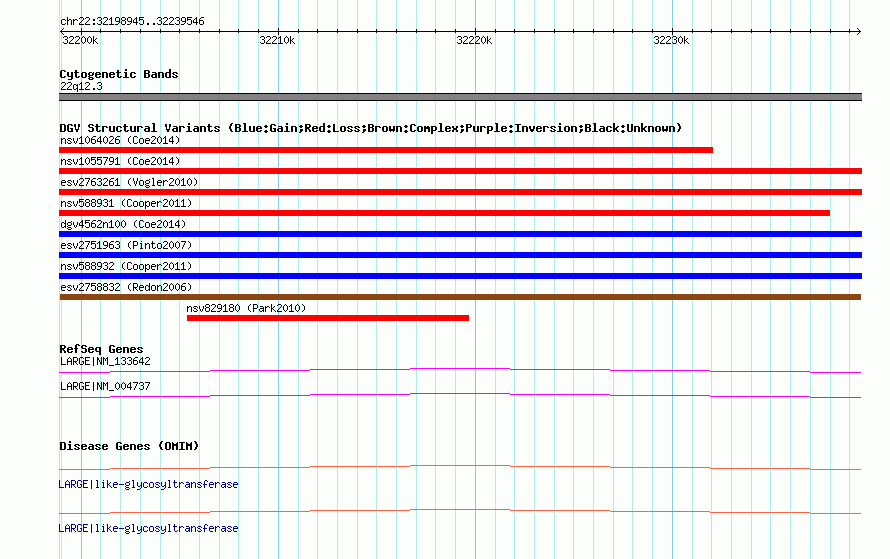Click the gray 22q12.3 cytogenetic band bar
The image size is (890, 559).
click(460, 97)
